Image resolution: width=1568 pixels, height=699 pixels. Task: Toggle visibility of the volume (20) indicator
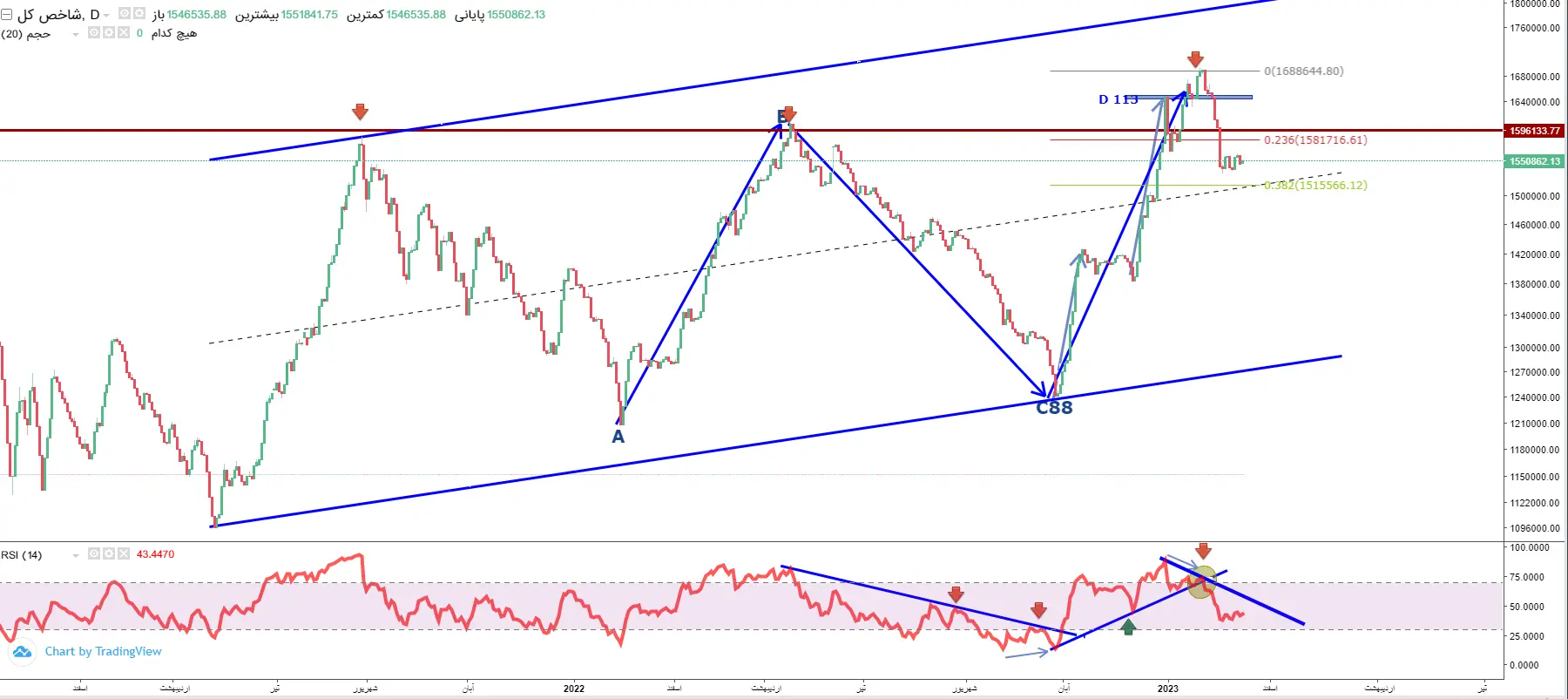(94, 33)
